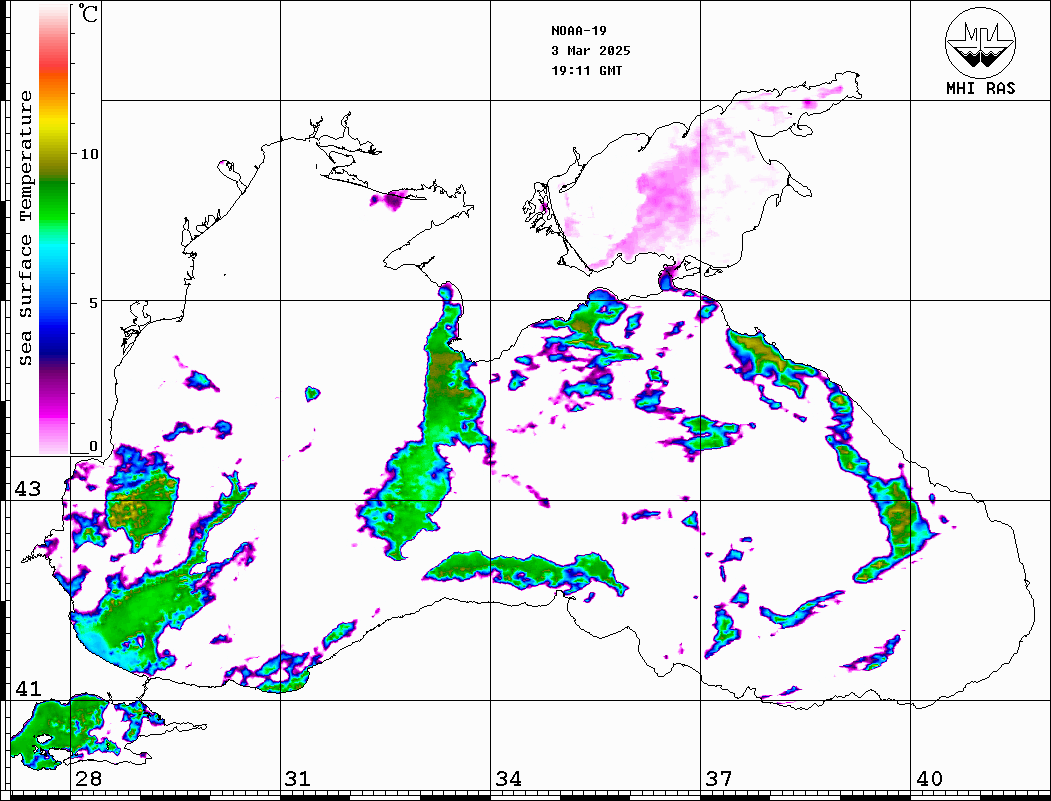This screenshot has height=801, width=1051.
Task: Click longitude label '31'
Action: click(x=298, y=779)
